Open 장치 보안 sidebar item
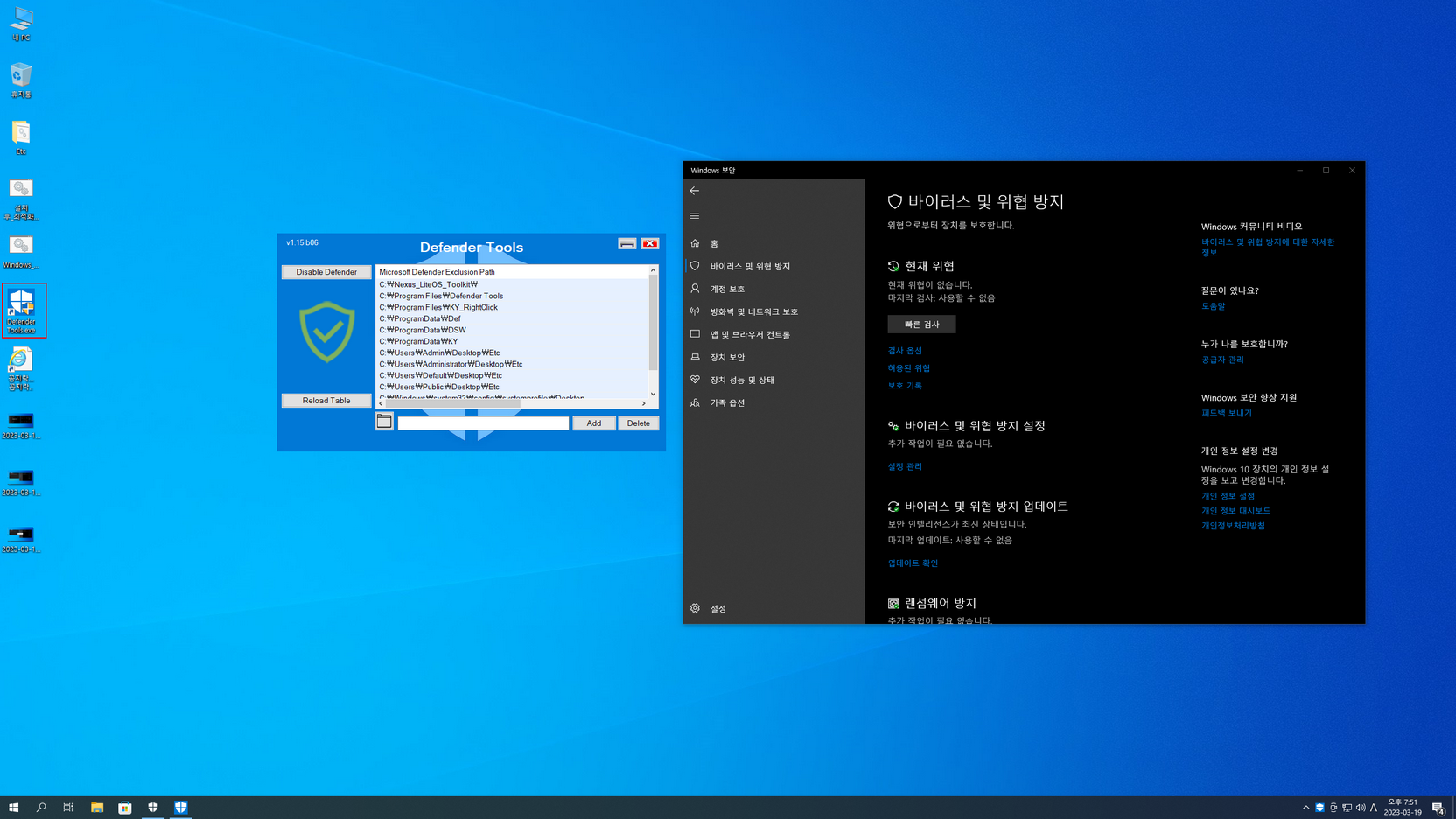Image resolution: width=1456 pixels, height=819 pixels. pyautogui.click(x=773, y=357)
